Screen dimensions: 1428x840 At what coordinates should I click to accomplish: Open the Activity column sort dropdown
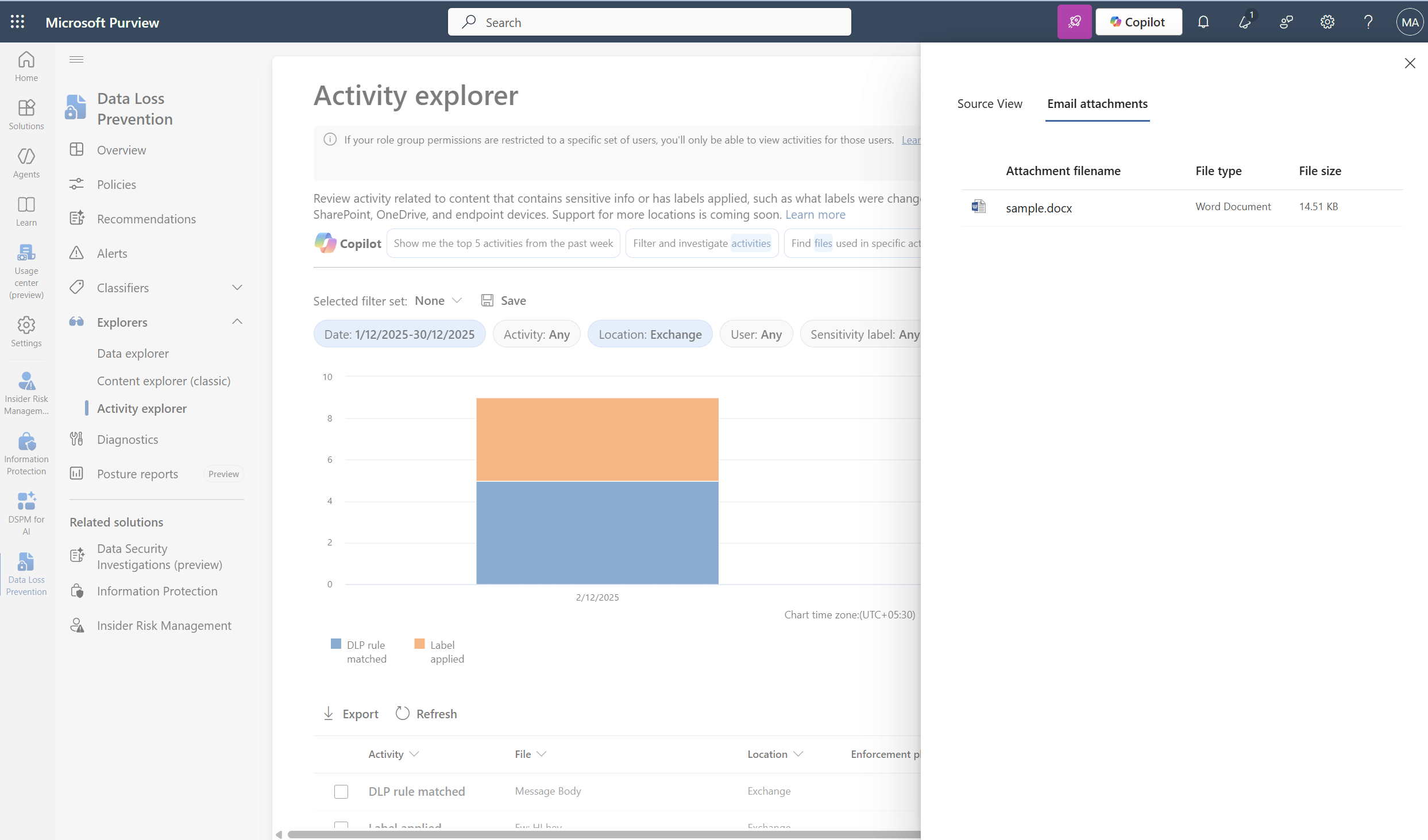click(x=414, y=754)
